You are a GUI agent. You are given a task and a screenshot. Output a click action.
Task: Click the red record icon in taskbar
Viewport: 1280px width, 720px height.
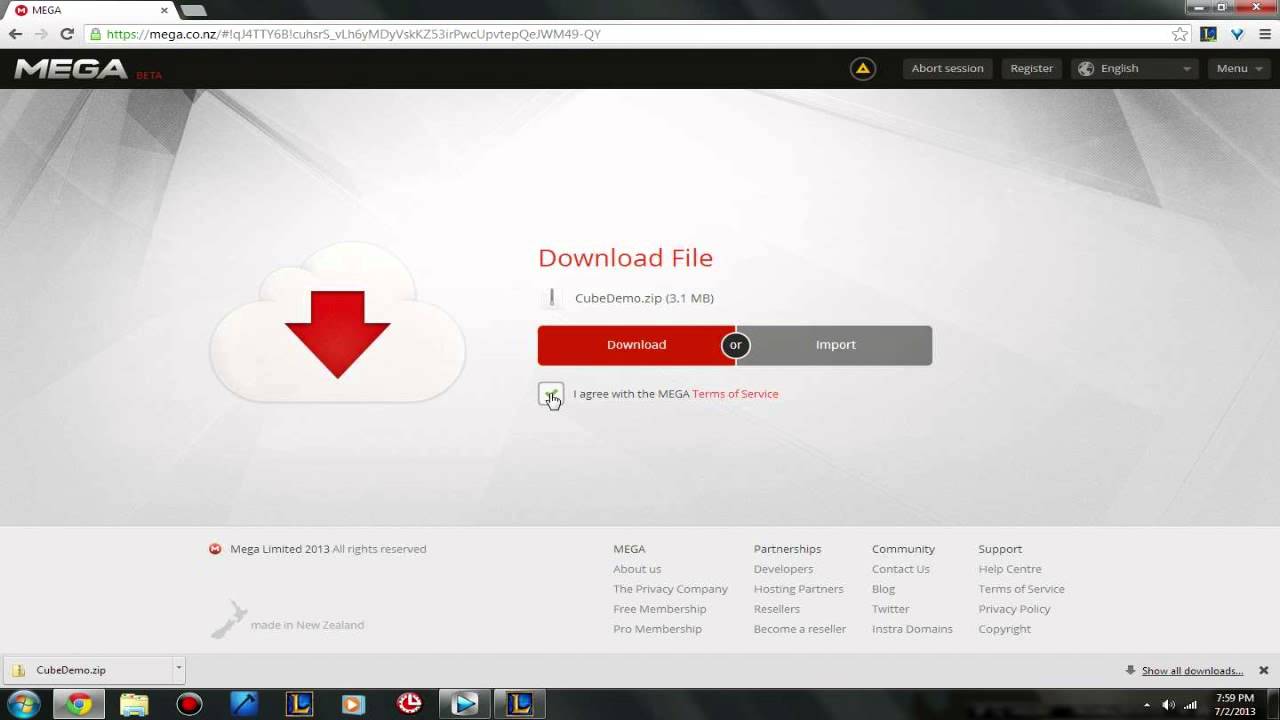click(189, 704)
